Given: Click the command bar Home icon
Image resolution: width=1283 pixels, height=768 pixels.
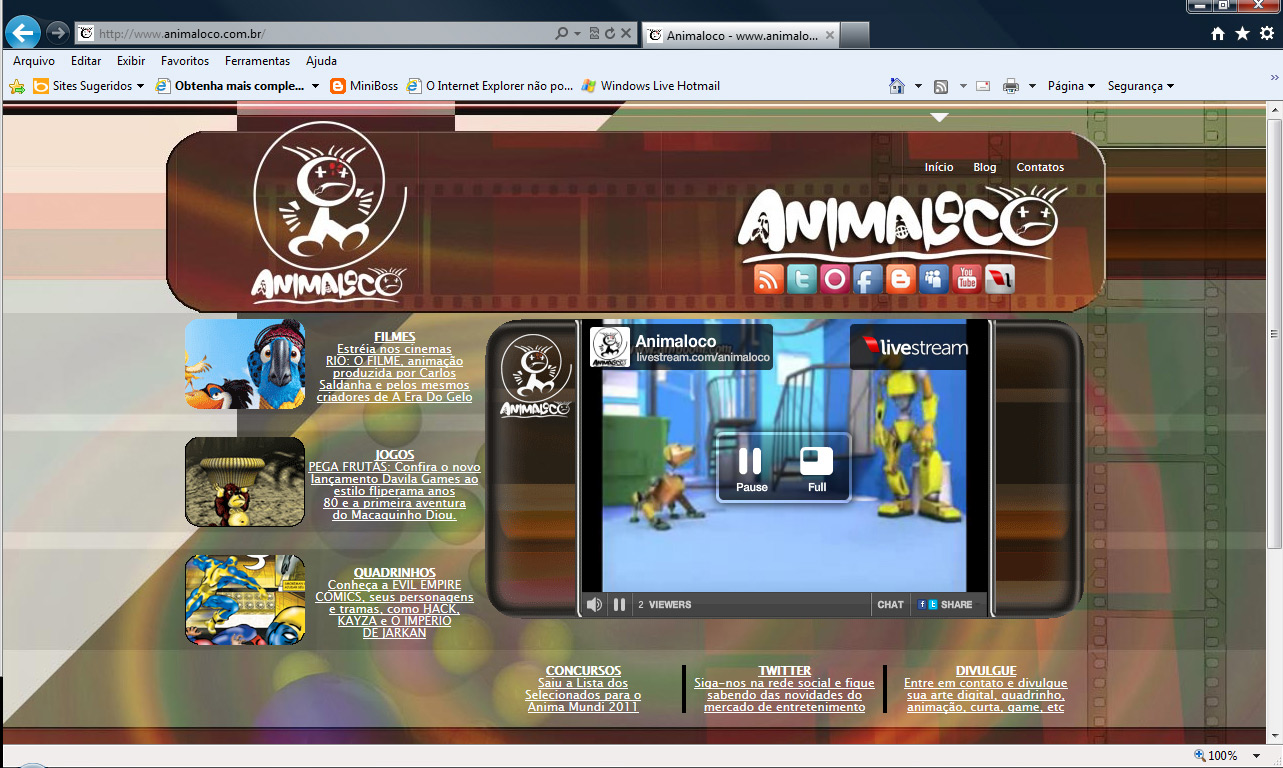Looking at the screenshot, I should [x=897, y=86].
